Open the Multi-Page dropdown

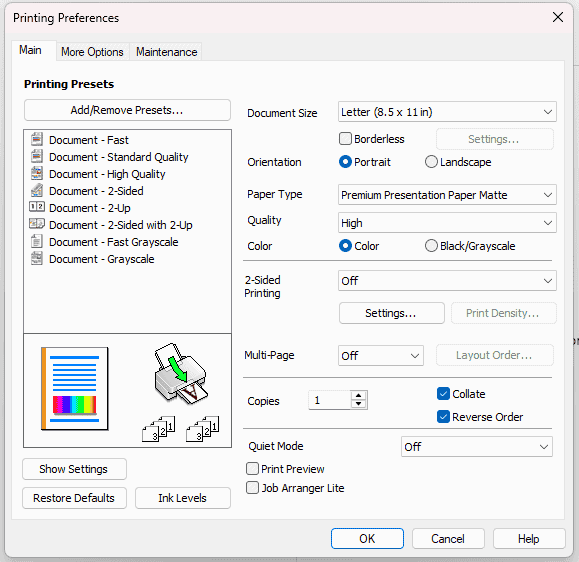(381, 356)
